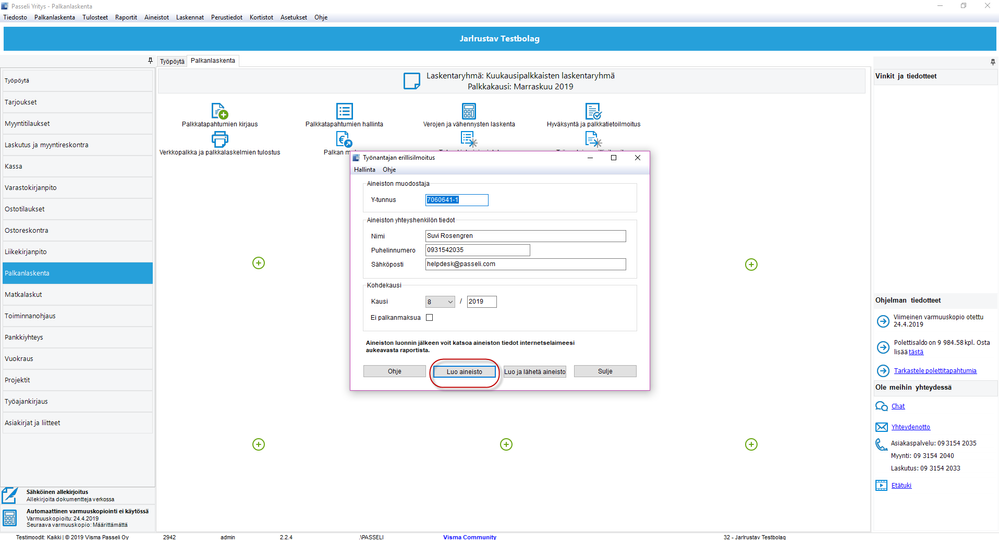999x540 pixels.
Task: Open the Hallinta menu in dialog
Action: pyautogui.click(x=364, y=169)
